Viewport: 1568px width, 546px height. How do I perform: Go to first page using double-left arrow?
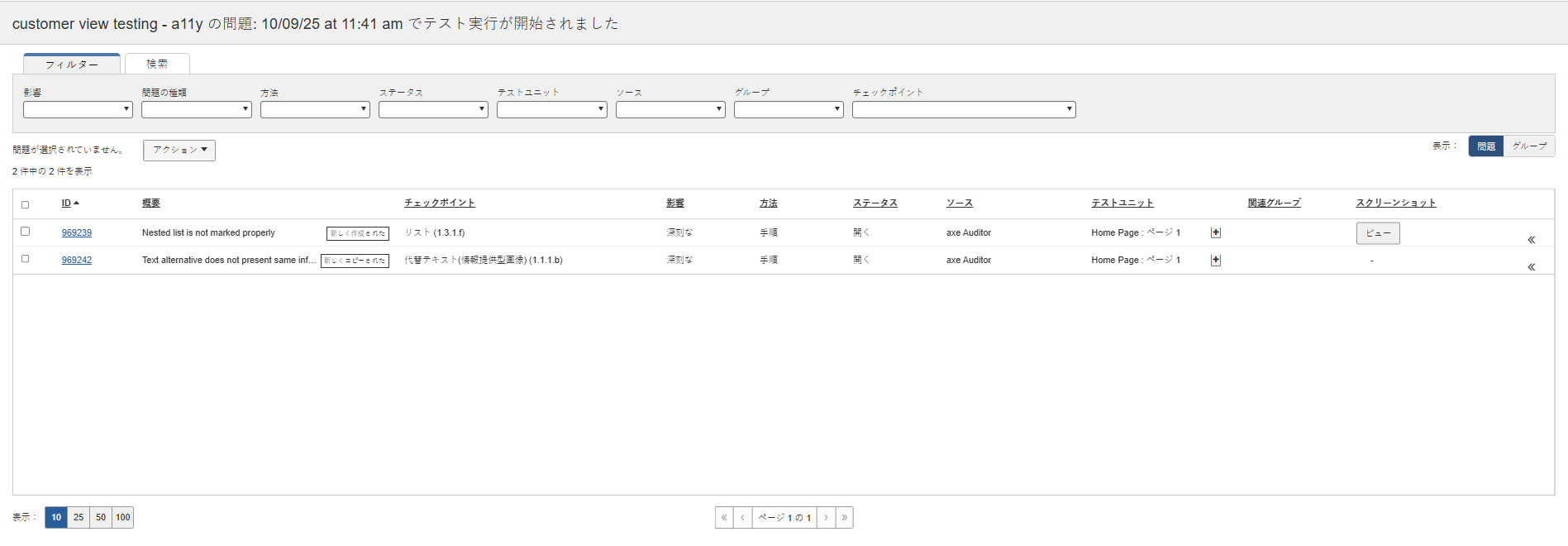coord(724,518)
